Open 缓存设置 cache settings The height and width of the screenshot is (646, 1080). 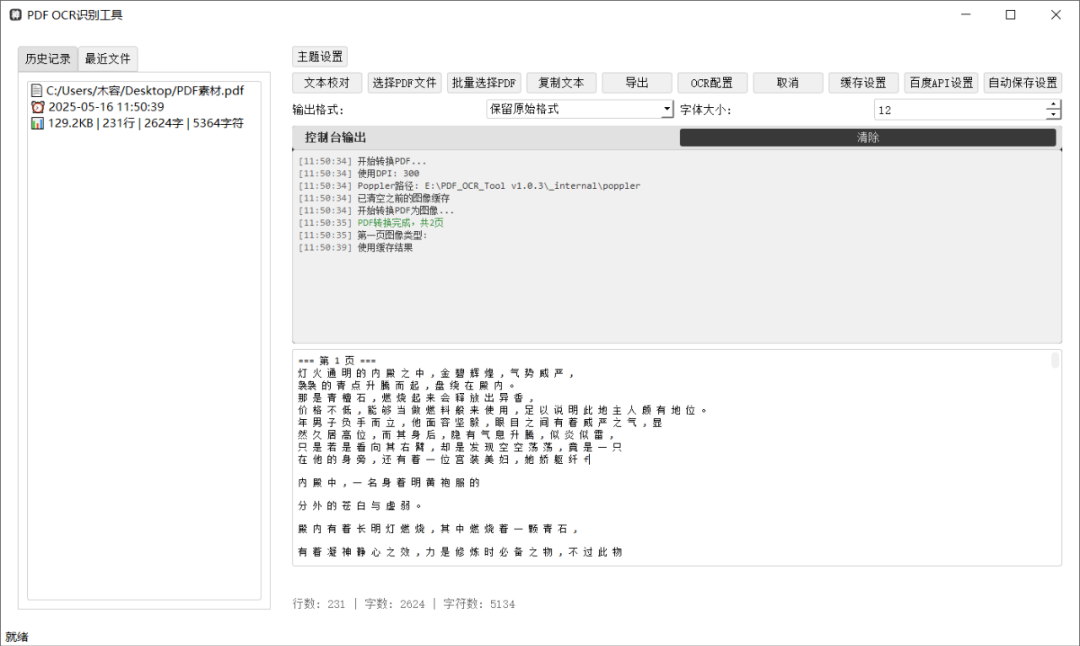(x=863, y=83)
